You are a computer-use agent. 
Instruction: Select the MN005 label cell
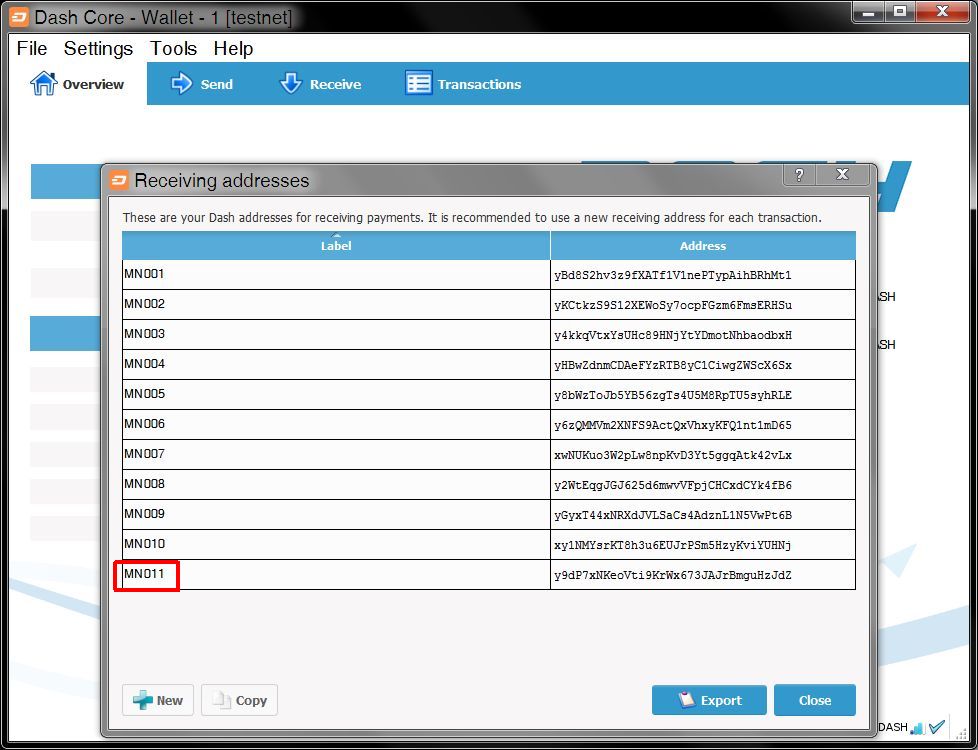(x=336, y=394)
